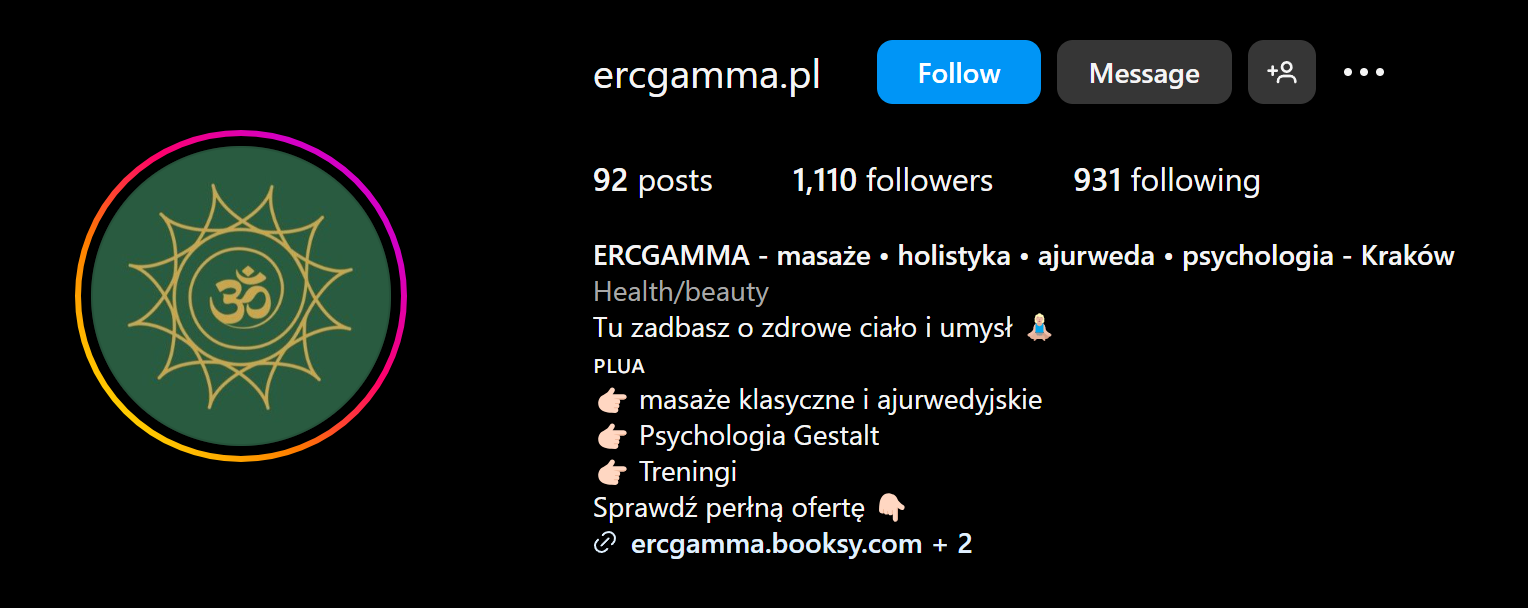The image size is (1528, 608).
Task: Click the 92 posts count
Action: (x=653, y=180)
